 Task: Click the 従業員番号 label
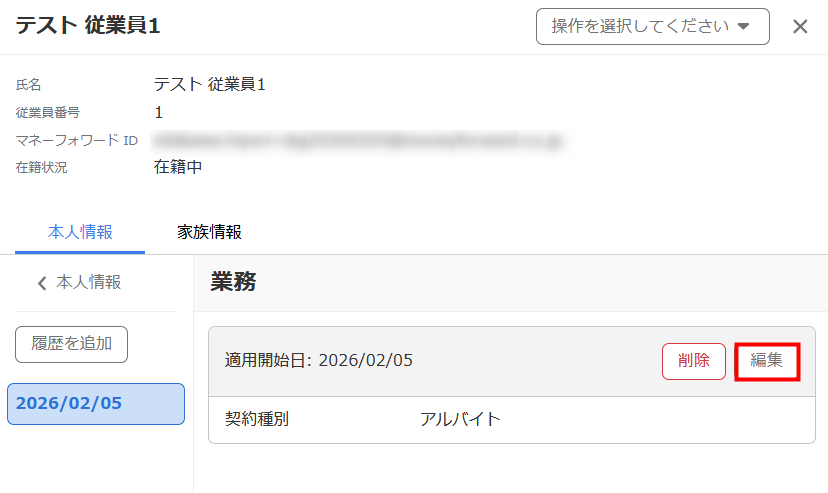click(48, 112)
